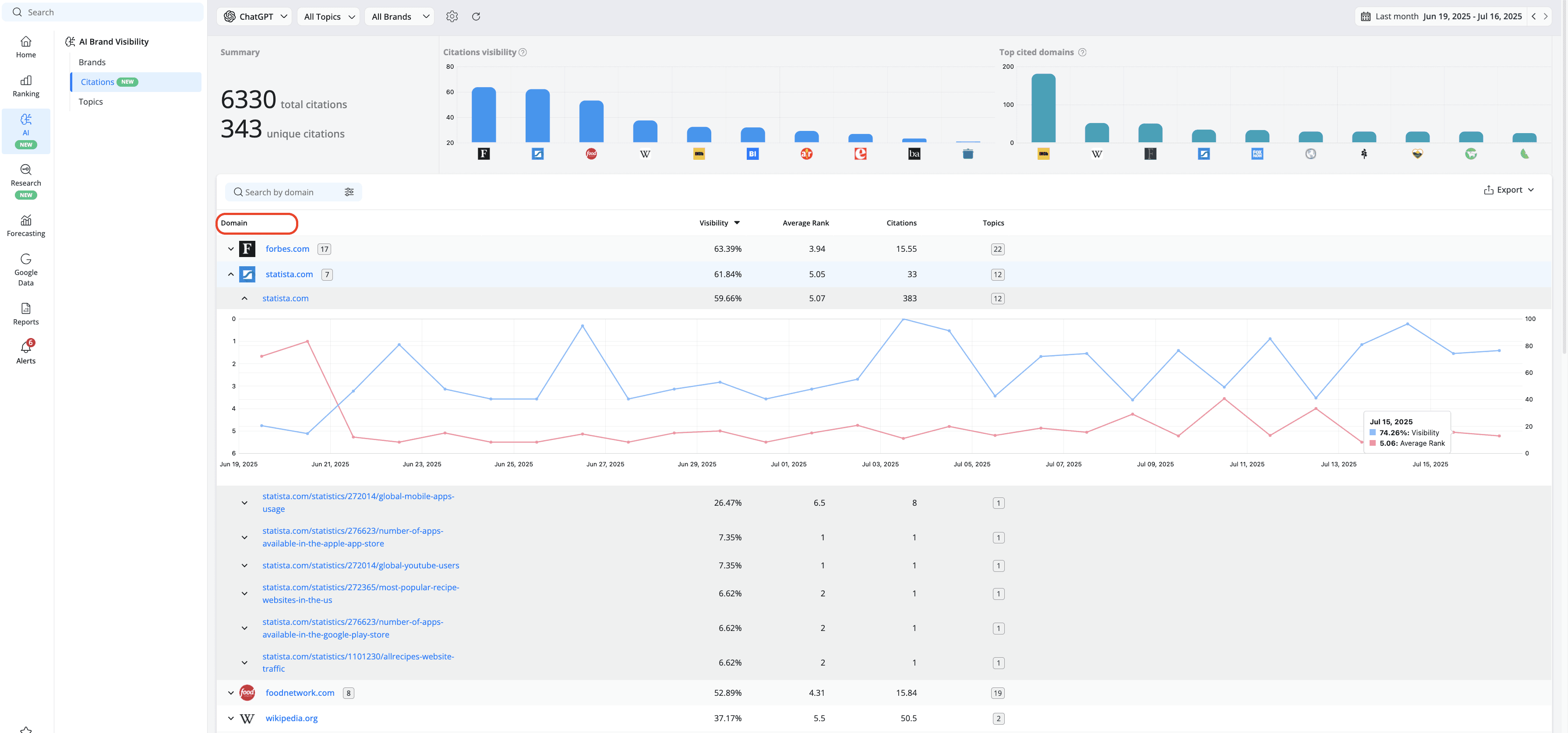Click the Wikipedia favicon in domain table
Screen dimensions: 1568x733
click(247, 719)
